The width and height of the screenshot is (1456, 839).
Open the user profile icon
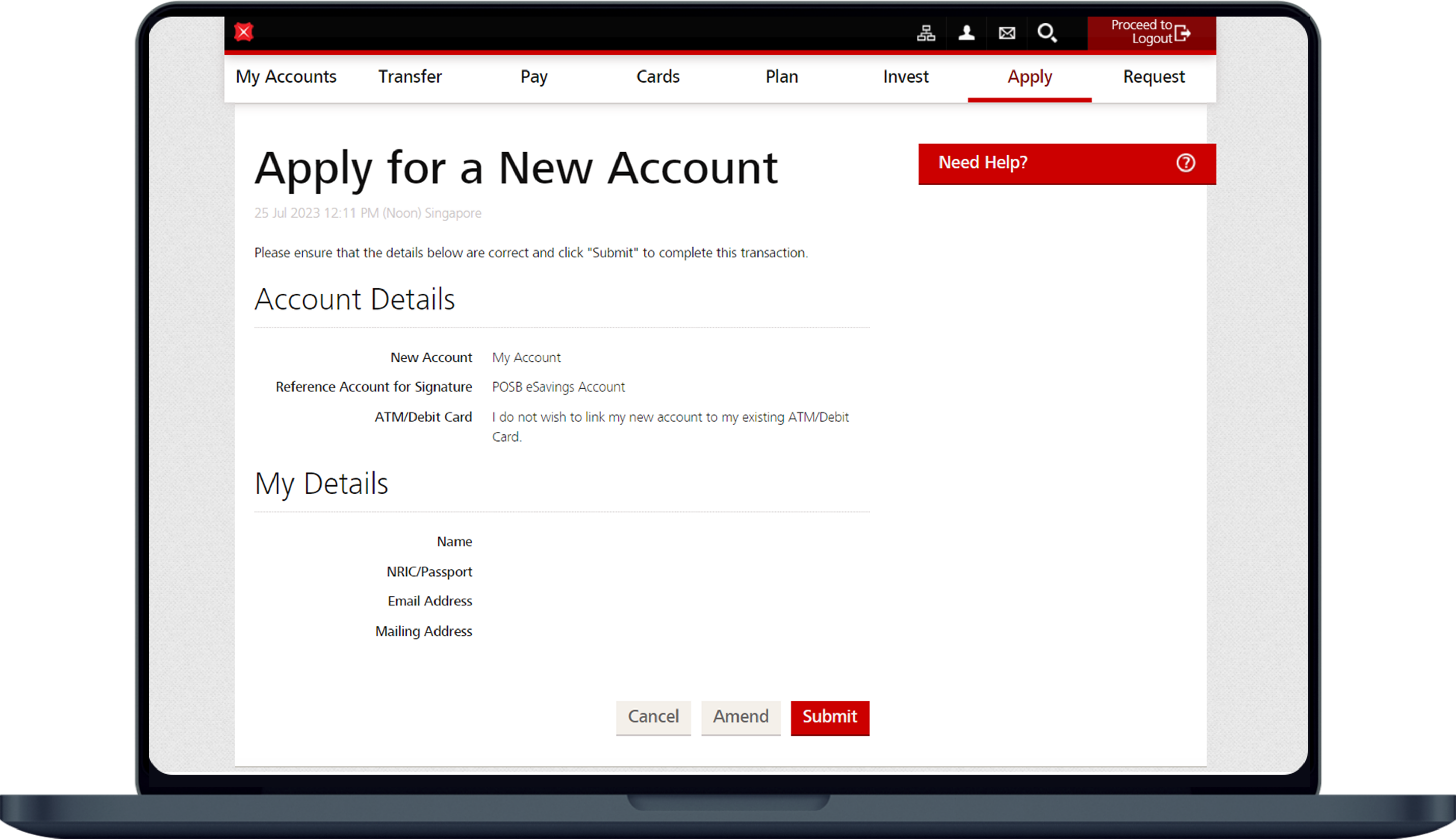tap(967, 33)
